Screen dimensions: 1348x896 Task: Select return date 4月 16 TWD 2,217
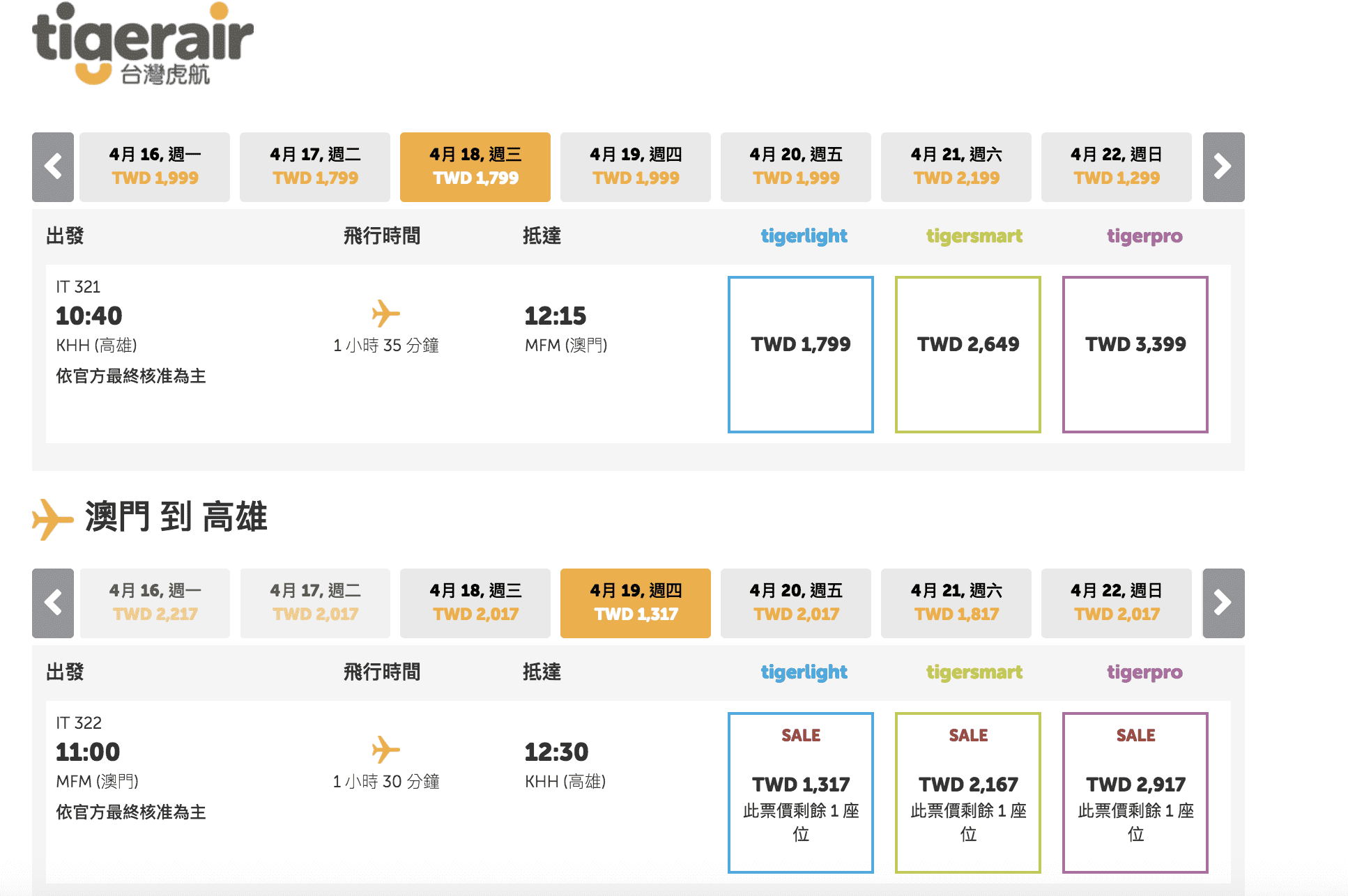pyautogui.click(x=155, y=603)
